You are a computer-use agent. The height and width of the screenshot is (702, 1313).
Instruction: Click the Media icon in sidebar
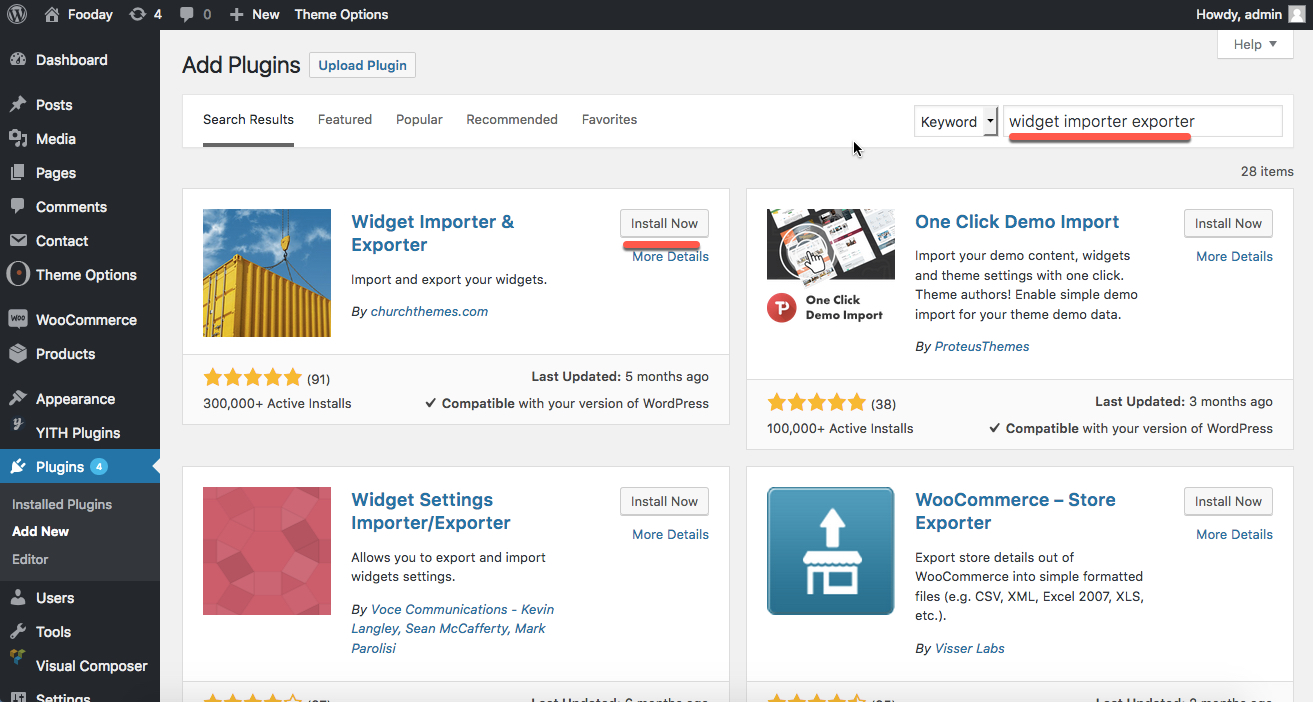click(x=17, y=139)
